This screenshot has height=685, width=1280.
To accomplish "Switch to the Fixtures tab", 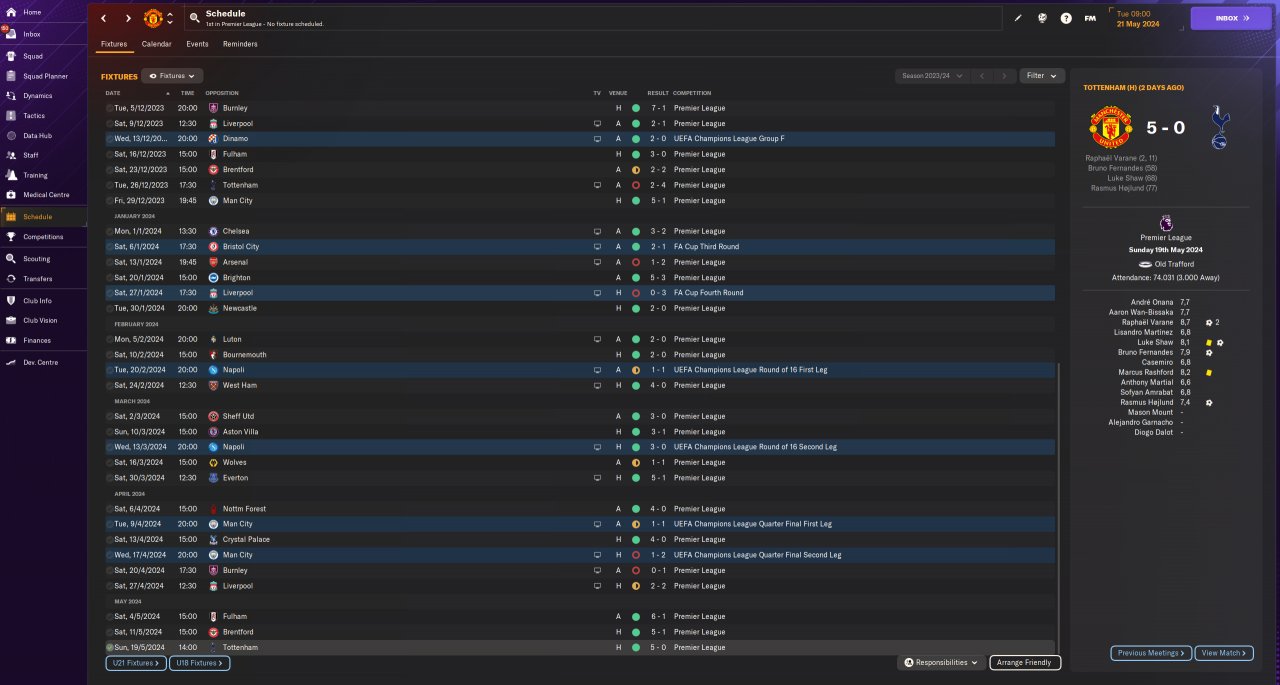I will (114, 45).
